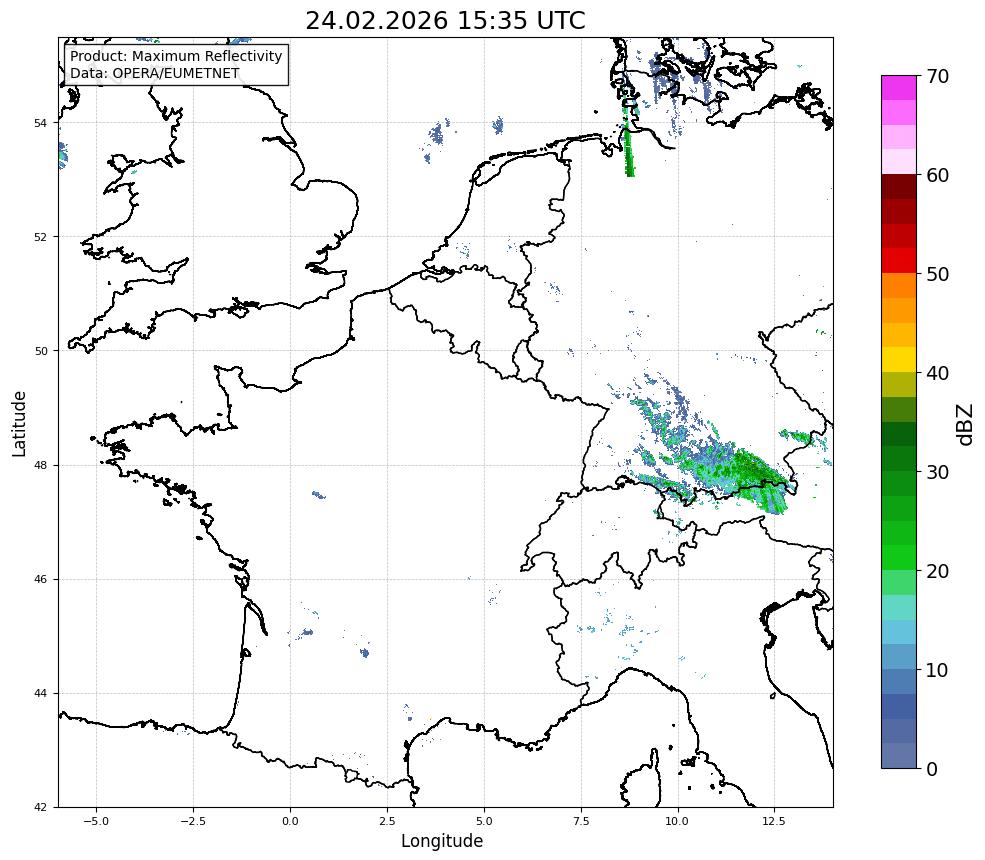Image resolution: width=985 pixels, height=860 pixels.
Task: Click longitude tick label "5.0"
Action: tap(484, 821)
